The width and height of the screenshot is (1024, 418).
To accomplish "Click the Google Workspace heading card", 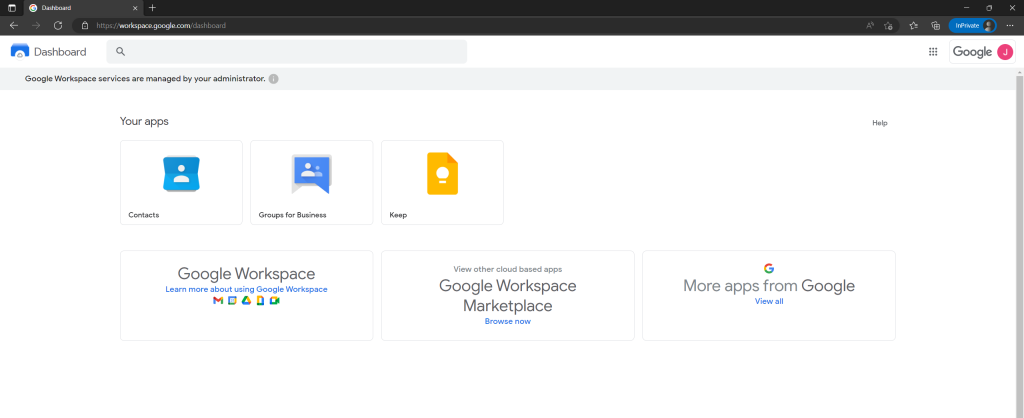I will [246, 274].
